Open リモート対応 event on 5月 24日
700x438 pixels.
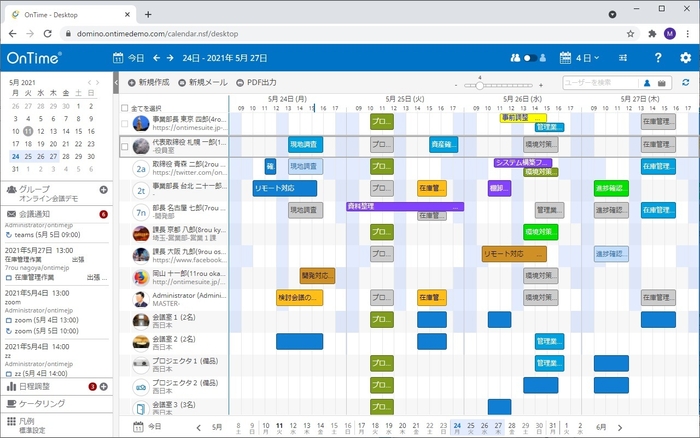285,188
